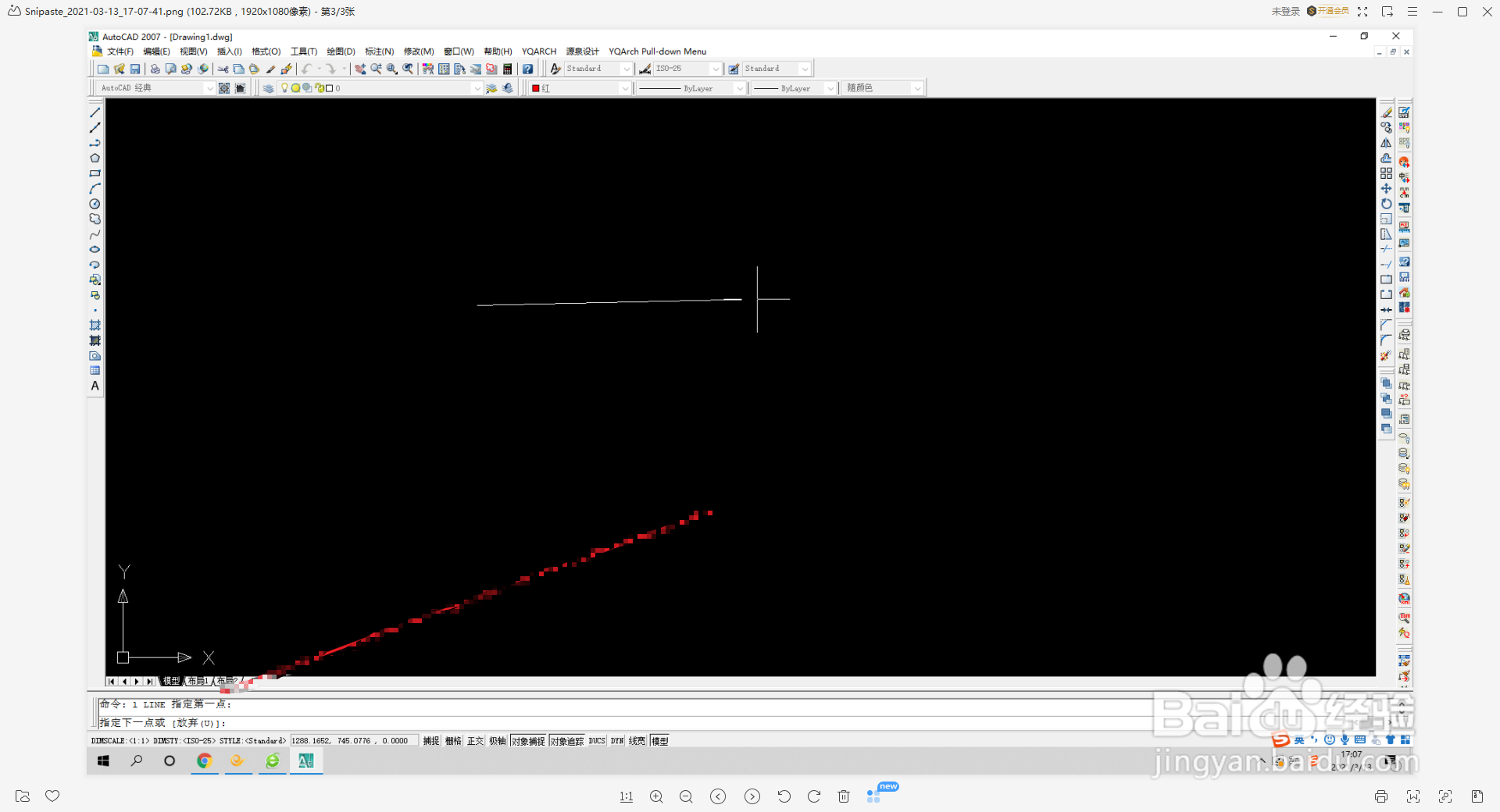This screenshot has height=812, width=1500.
Task: Delete image with trash icon in viewer
Action: [844, 796]
